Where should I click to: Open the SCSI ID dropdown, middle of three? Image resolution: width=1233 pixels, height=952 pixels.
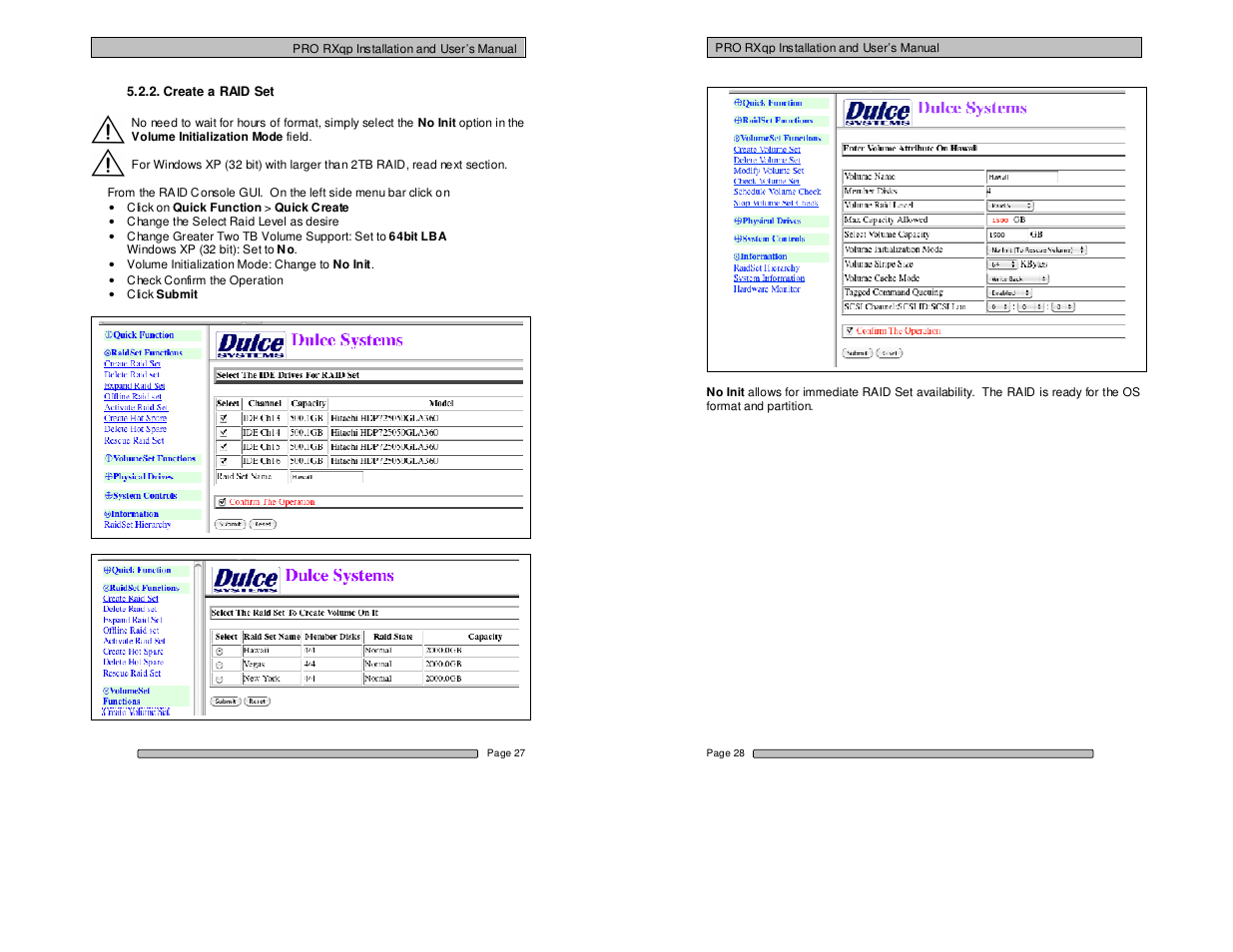click(x=1030, y=307)
